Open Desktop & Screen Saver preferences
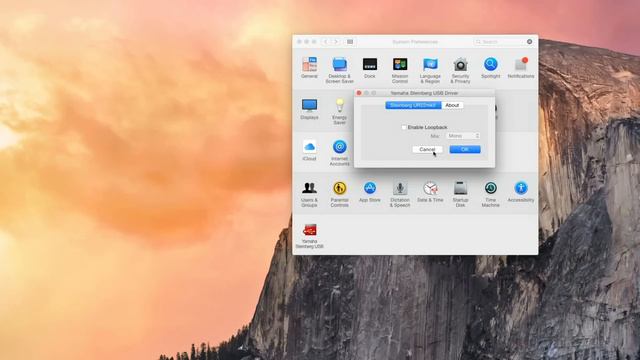 point(340,70)
